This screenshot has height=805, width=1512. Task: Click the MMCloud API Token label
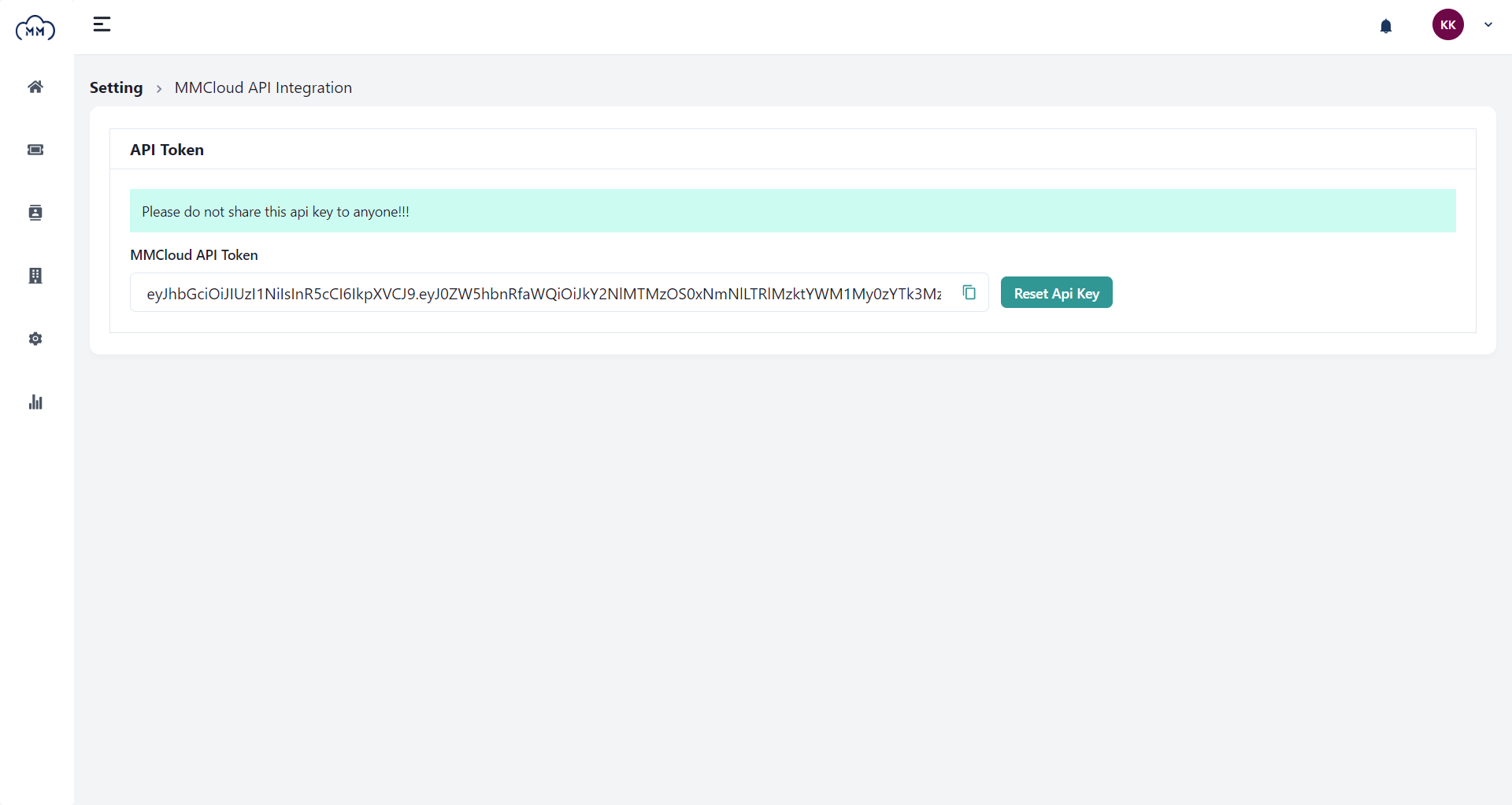coord(194,255)
